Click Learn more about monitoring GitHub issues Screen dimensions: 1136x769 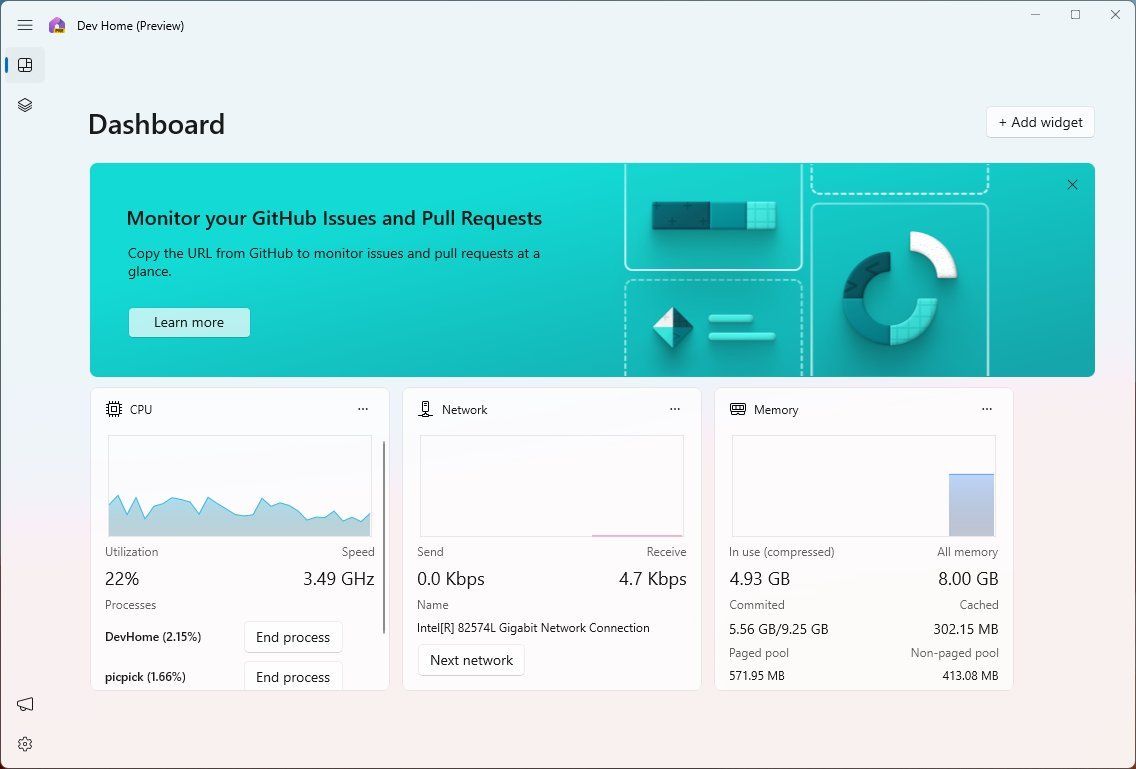(x=189, y=322)
